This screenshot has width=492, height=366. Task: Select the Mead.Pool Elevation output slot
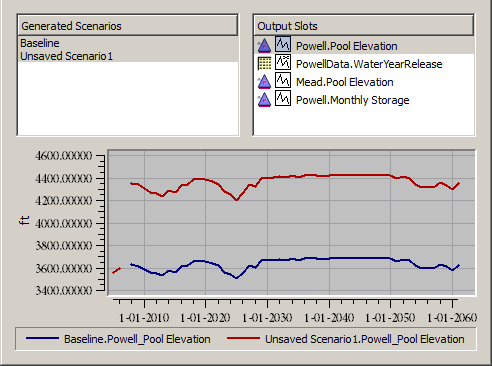pos(364,82)
